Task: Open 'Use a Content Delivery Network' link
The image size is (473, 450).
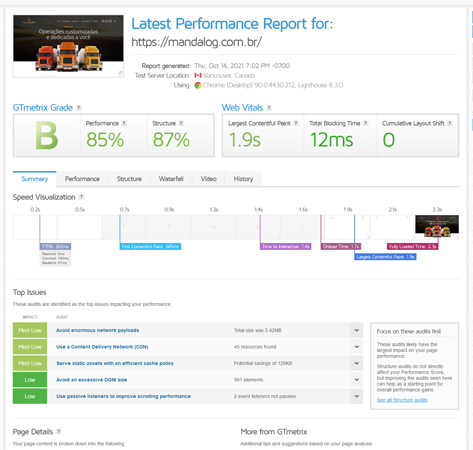Action: click(102, 347)
